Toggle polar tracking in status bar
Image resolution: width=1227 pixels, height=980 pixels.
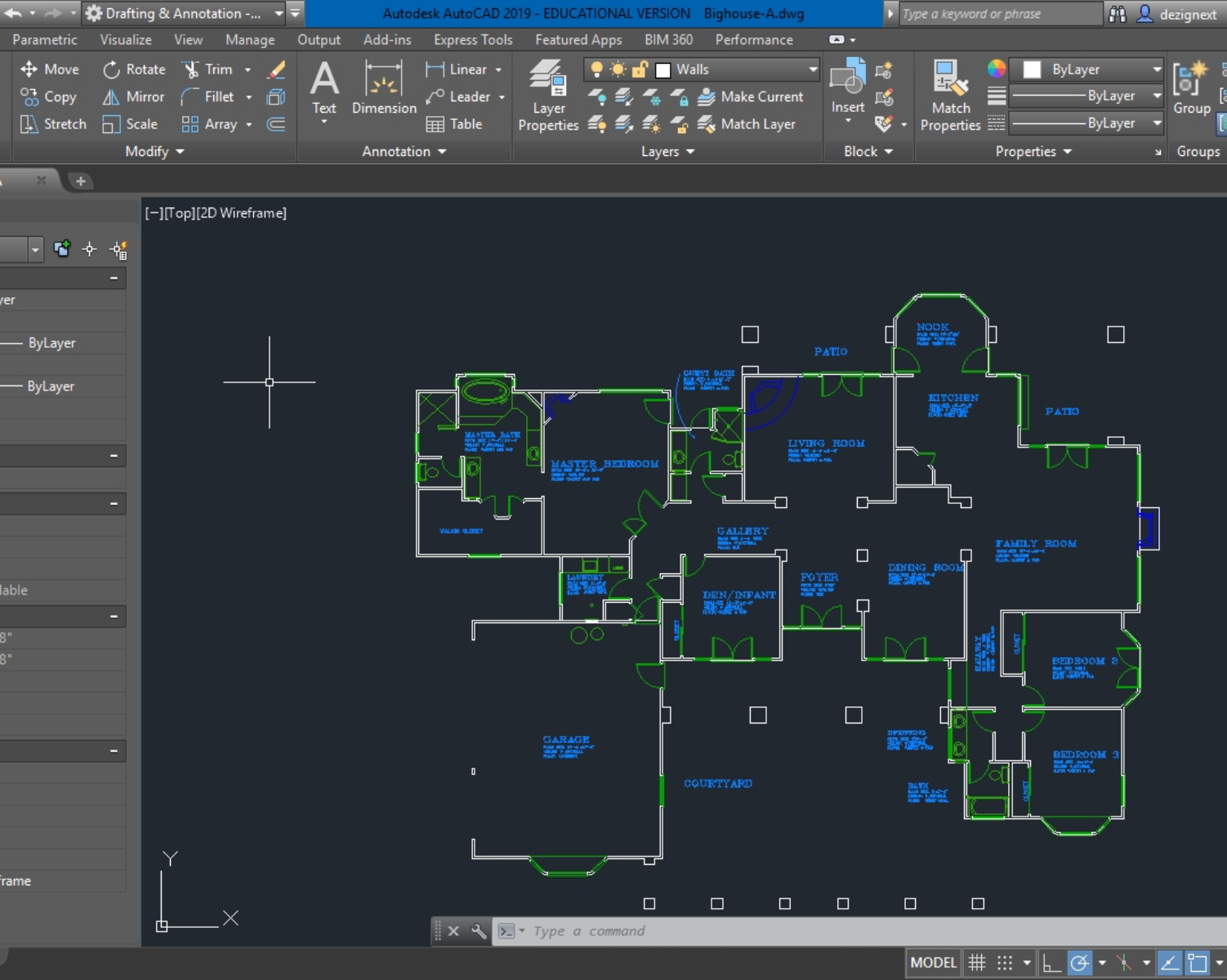point(1080,963)
